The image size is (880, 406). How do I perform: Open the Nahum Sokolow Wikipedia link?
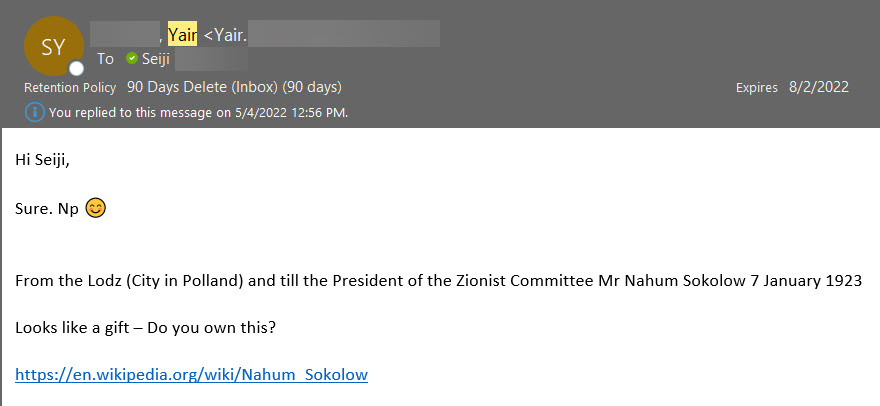pyautogui.click(x=191, y=375)
